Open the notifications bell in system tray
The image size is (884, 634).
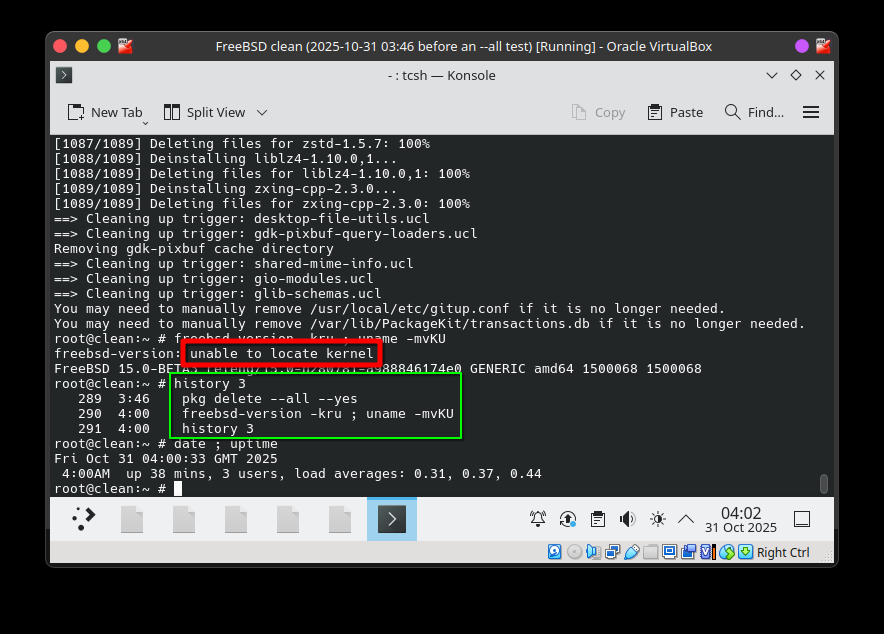pyautogui.click(x=538, y=519)
